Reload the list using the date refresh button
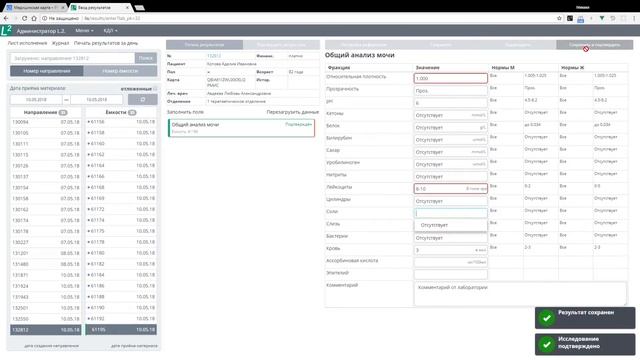 click(x=142, y=100)
